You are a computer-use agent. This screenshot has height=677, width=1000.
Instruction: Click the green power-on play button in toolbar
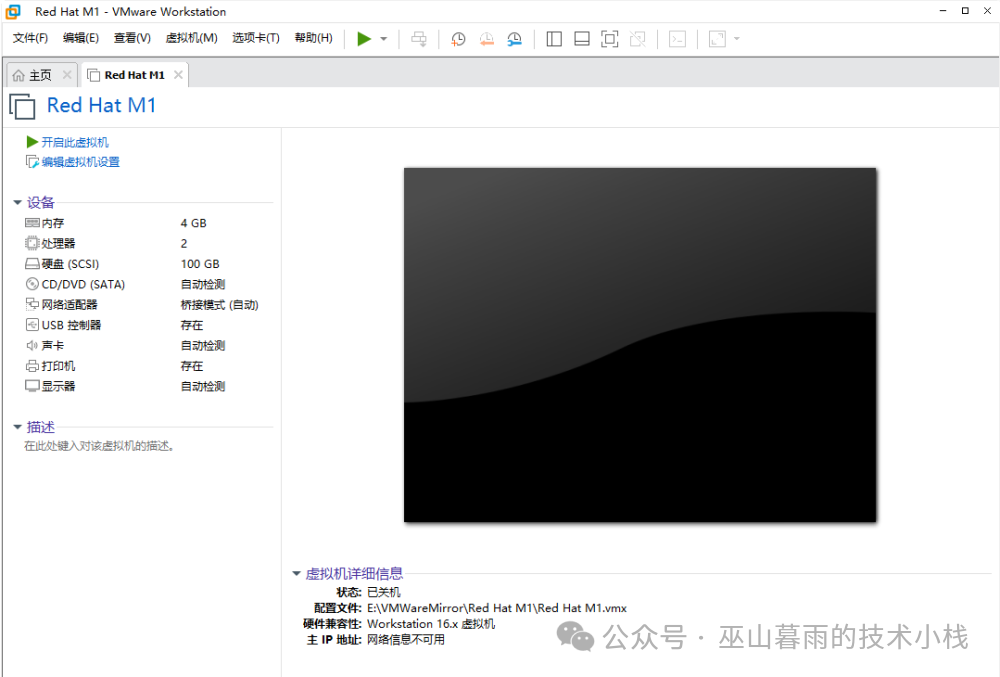point(364,39)
